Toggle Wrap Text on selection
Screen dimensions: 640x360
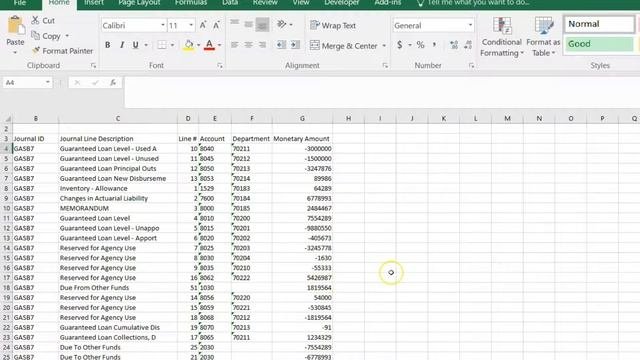click(333, 25)
